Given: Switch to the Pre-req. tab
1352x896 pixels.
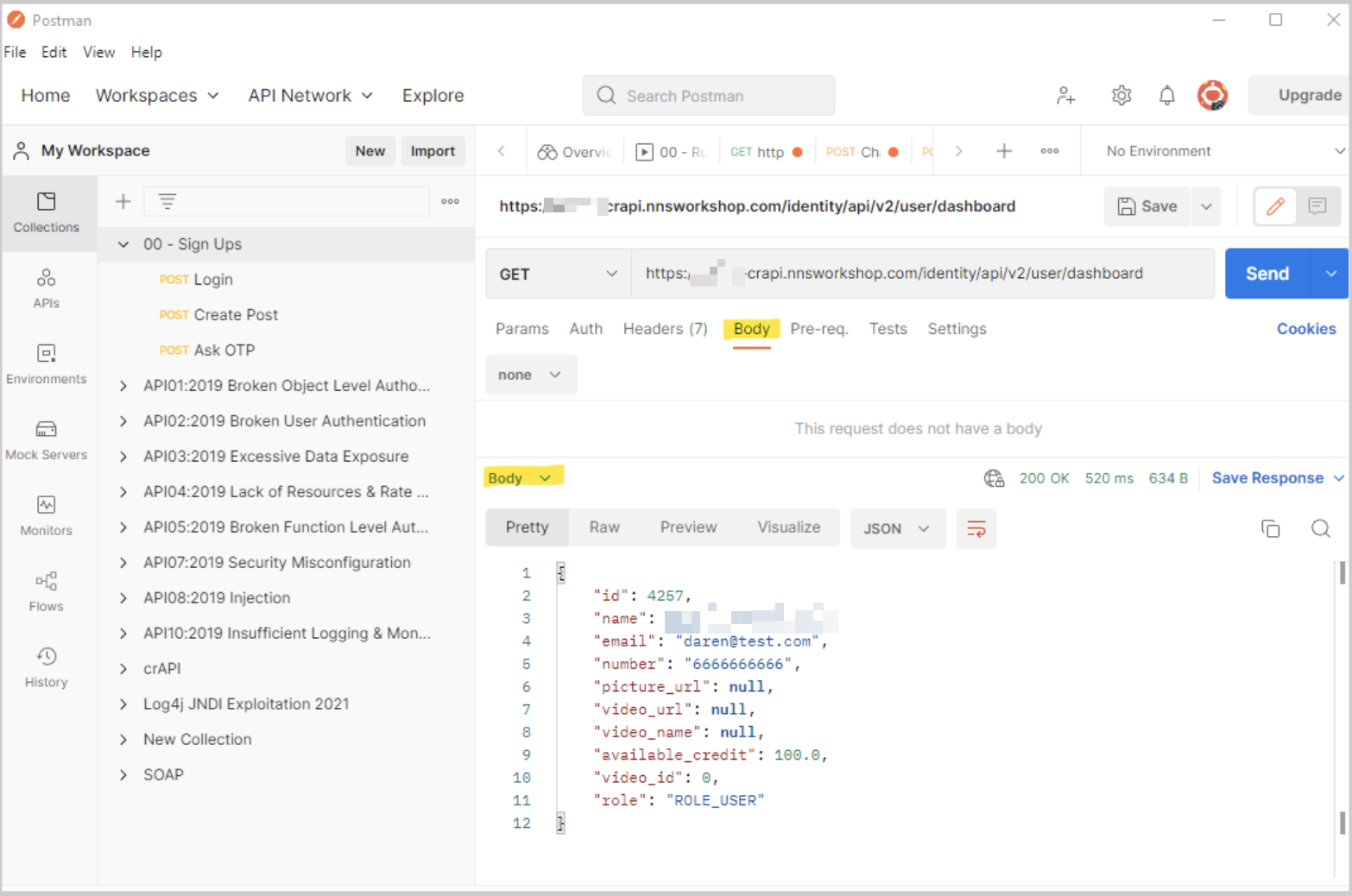Looking at the screenshot, I should click(819, 329).
